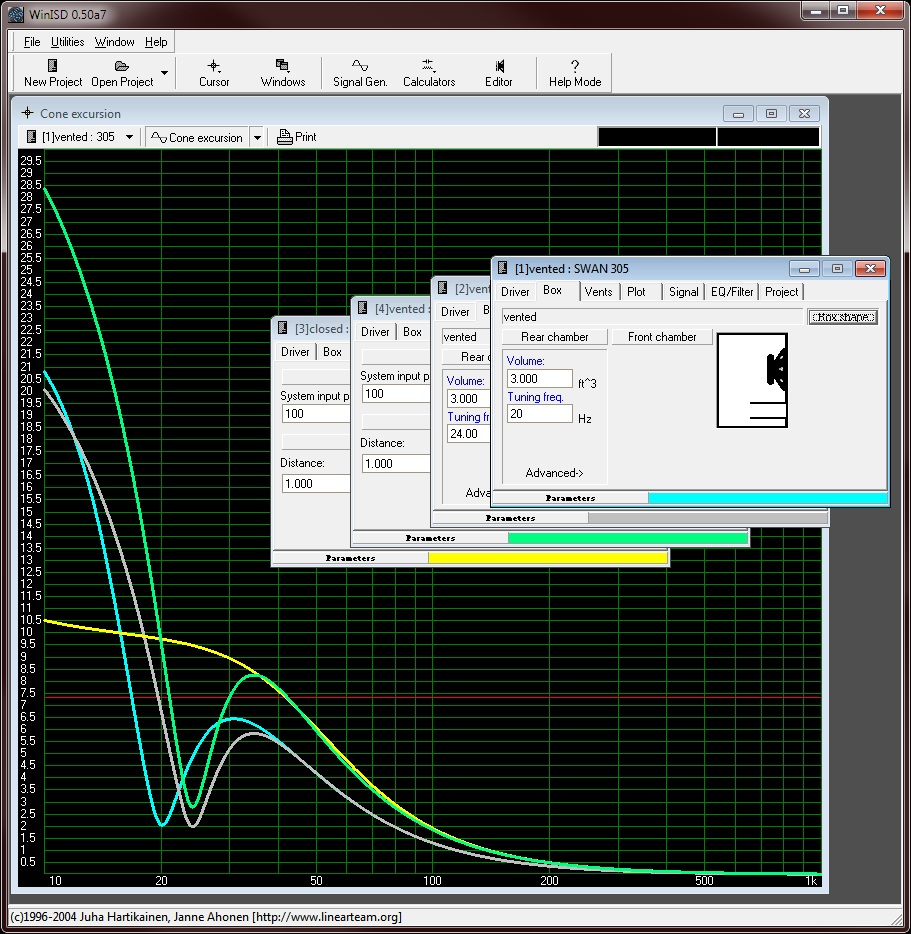Close the SWAN 305 project window
The width and height of the screenshot is (911, 934).
pyautogui.click(x=870, y=269)
